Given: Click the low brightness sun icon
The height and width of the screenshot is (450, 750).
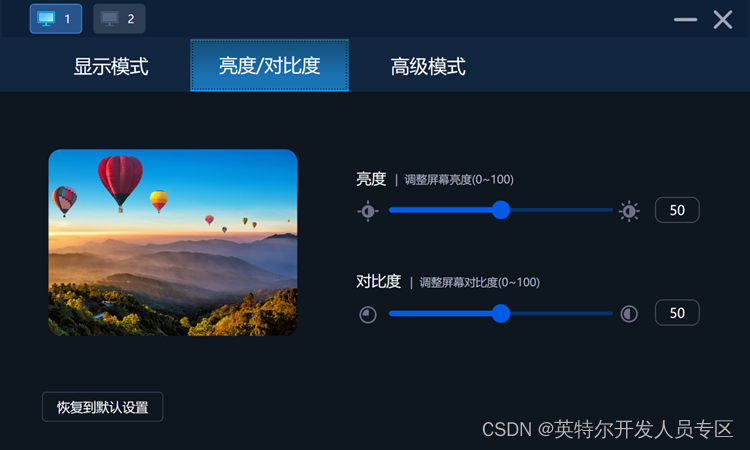Looking at the screenshot, I should tap(368, 211).
